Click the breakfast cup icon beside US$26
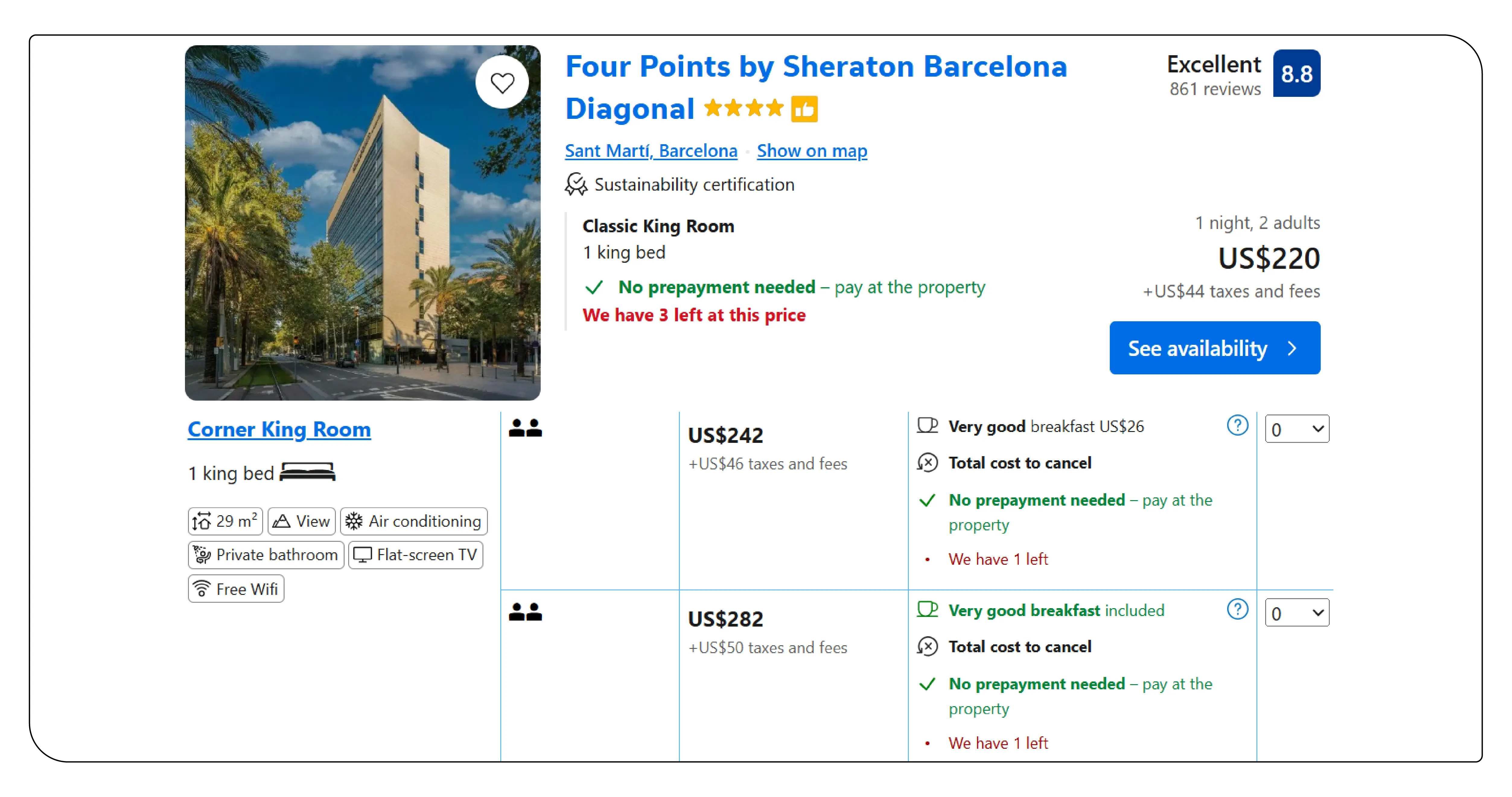This screenshot has width=1512, height=797. click(x=928, y=425)
